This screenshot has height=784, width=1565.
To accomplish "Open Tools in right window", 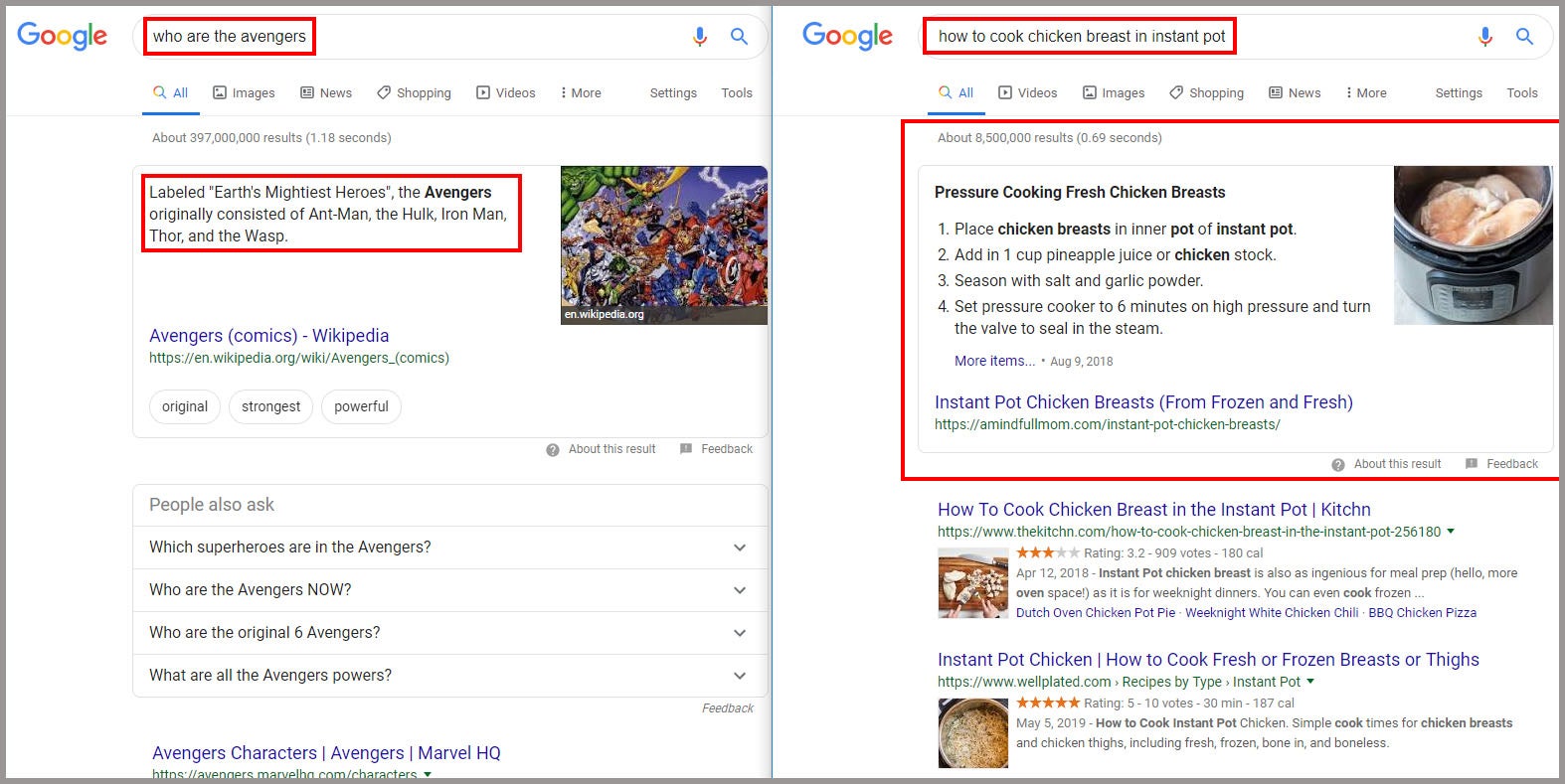I will point(1522,92).
